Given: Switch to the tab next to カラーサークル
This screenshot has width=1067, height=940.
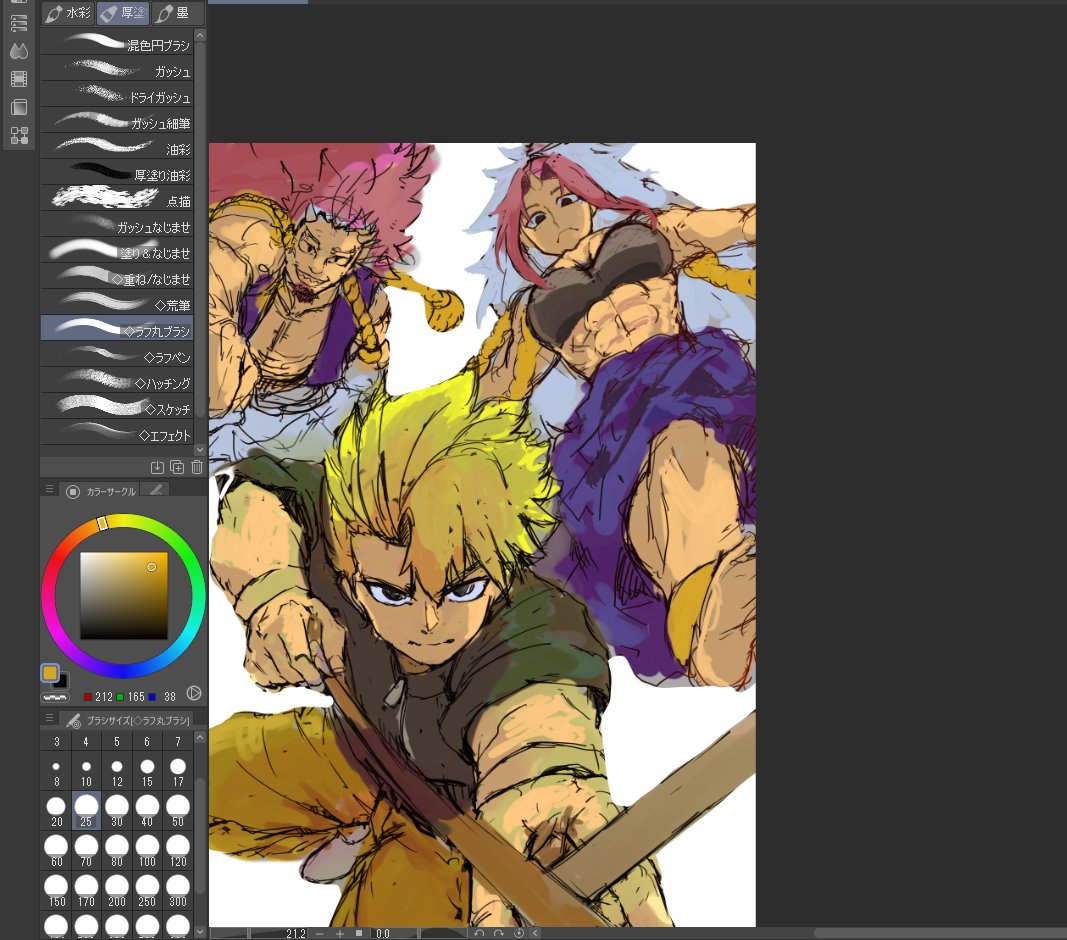Looking at the screenshot, I should click(156, 490).
